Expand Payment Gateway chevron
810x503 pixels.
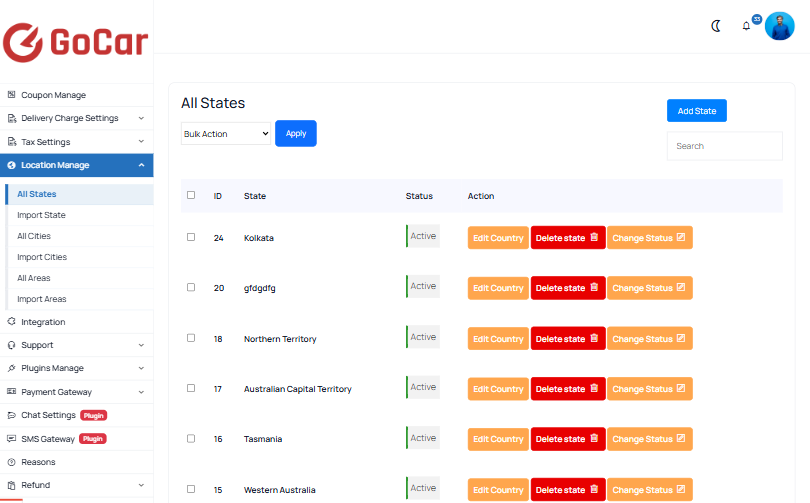click(x=141, y=392)
